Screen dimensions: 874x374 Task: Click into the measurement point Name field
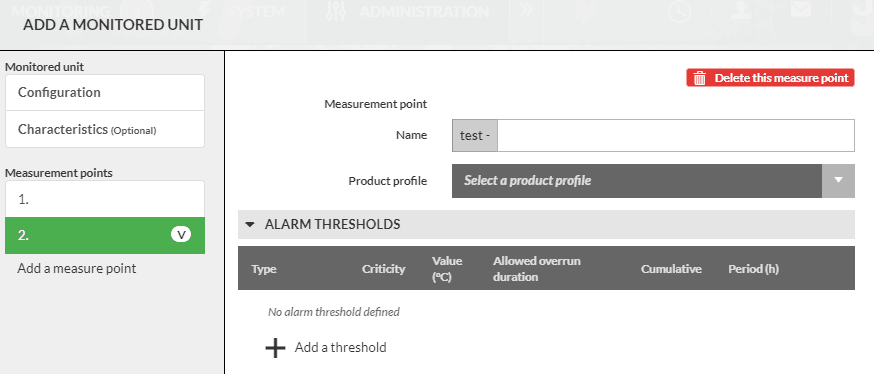676,135
